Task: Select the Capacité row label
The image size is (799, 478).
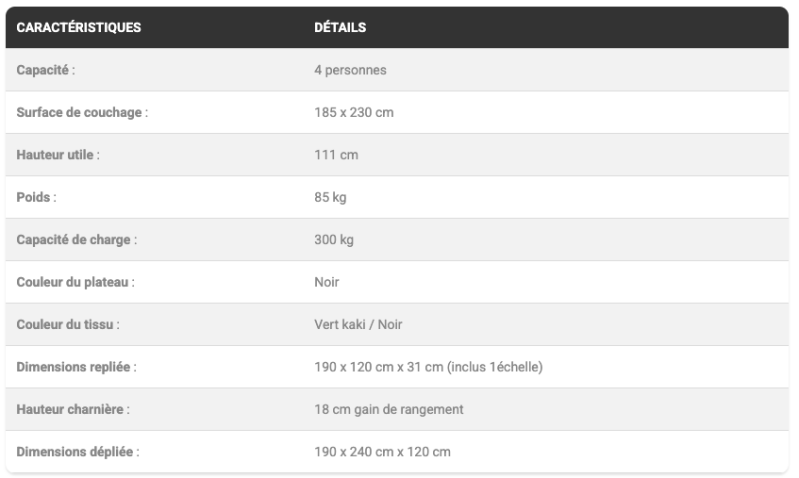Action: pos(46,70)
